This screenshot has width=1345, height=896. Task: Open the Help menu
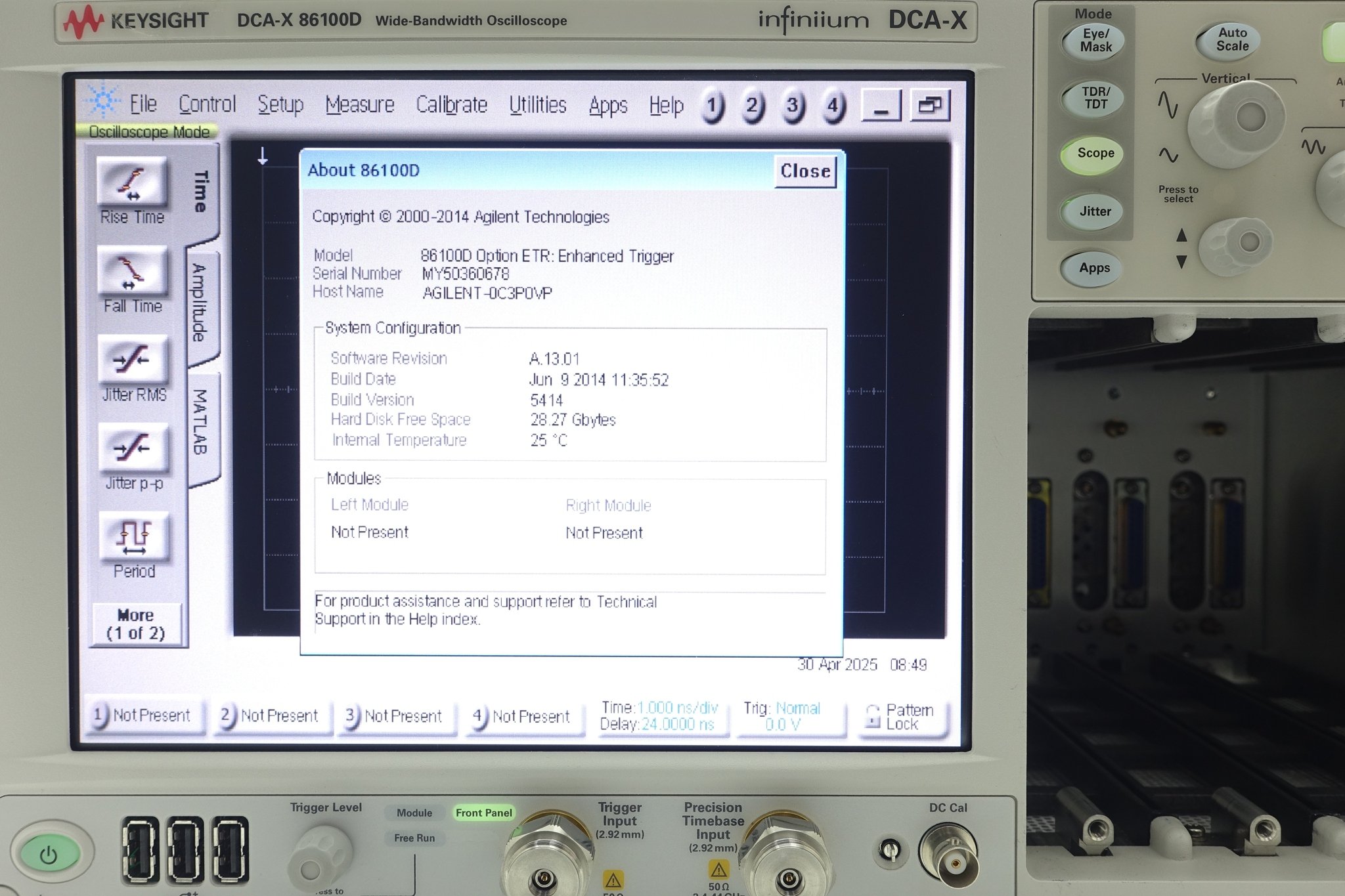pyautogui.click(x=666, y=106)
